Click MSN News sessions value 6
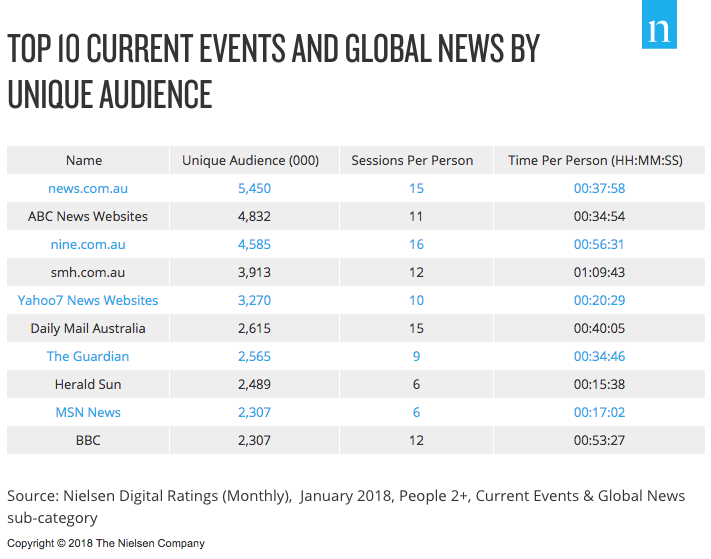 click(x=416, y=413)
